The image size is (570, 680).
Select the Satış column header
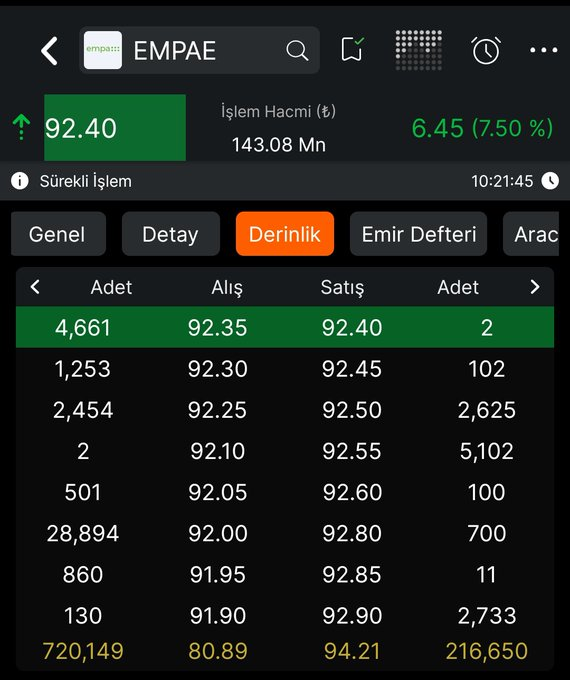(342, 288)
